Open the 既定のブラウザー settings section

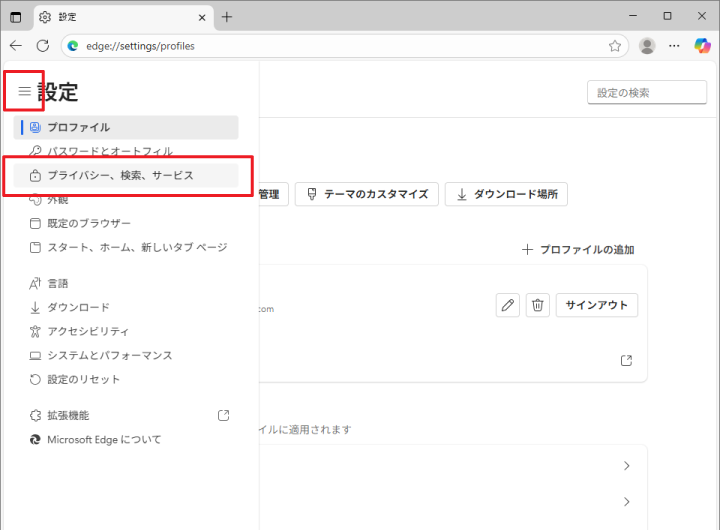pos(89,223)
